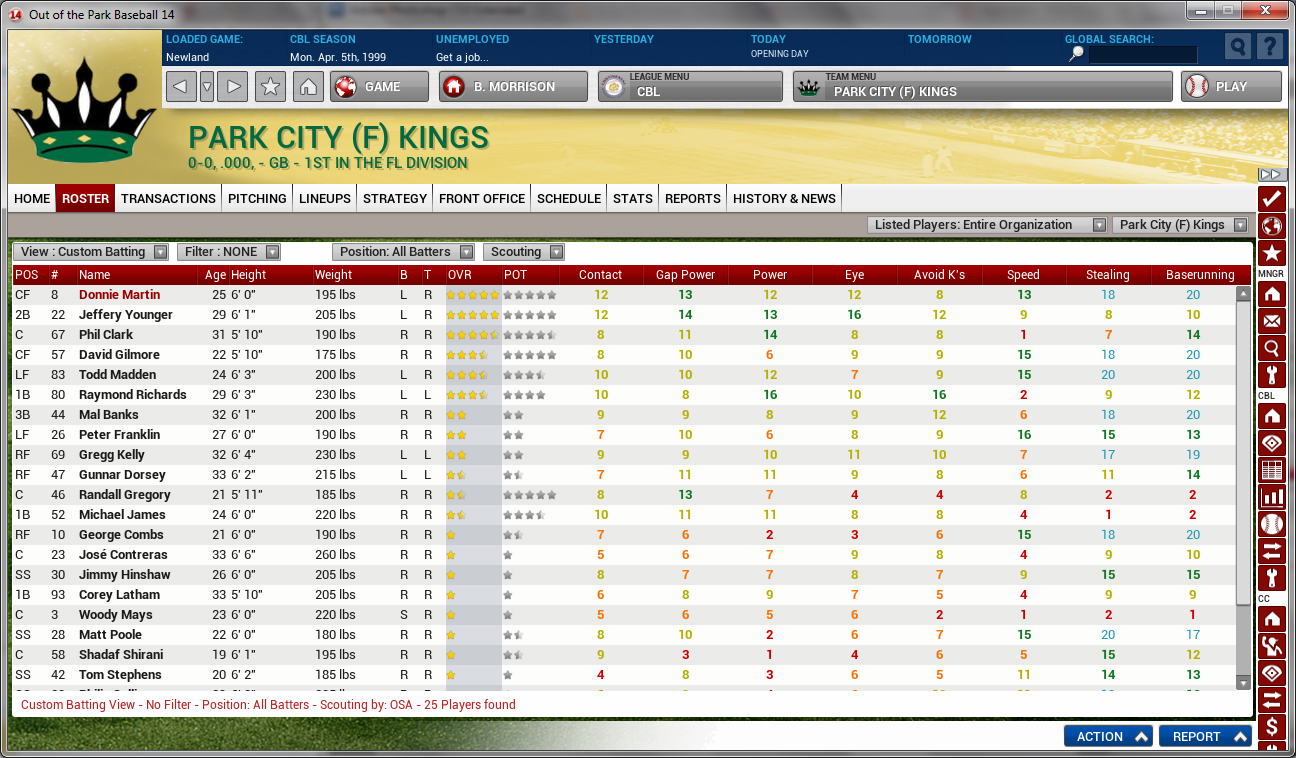Click the help question mark icon
The height and width of the screenshot is (758, 1296).
tap(1269, 47)
